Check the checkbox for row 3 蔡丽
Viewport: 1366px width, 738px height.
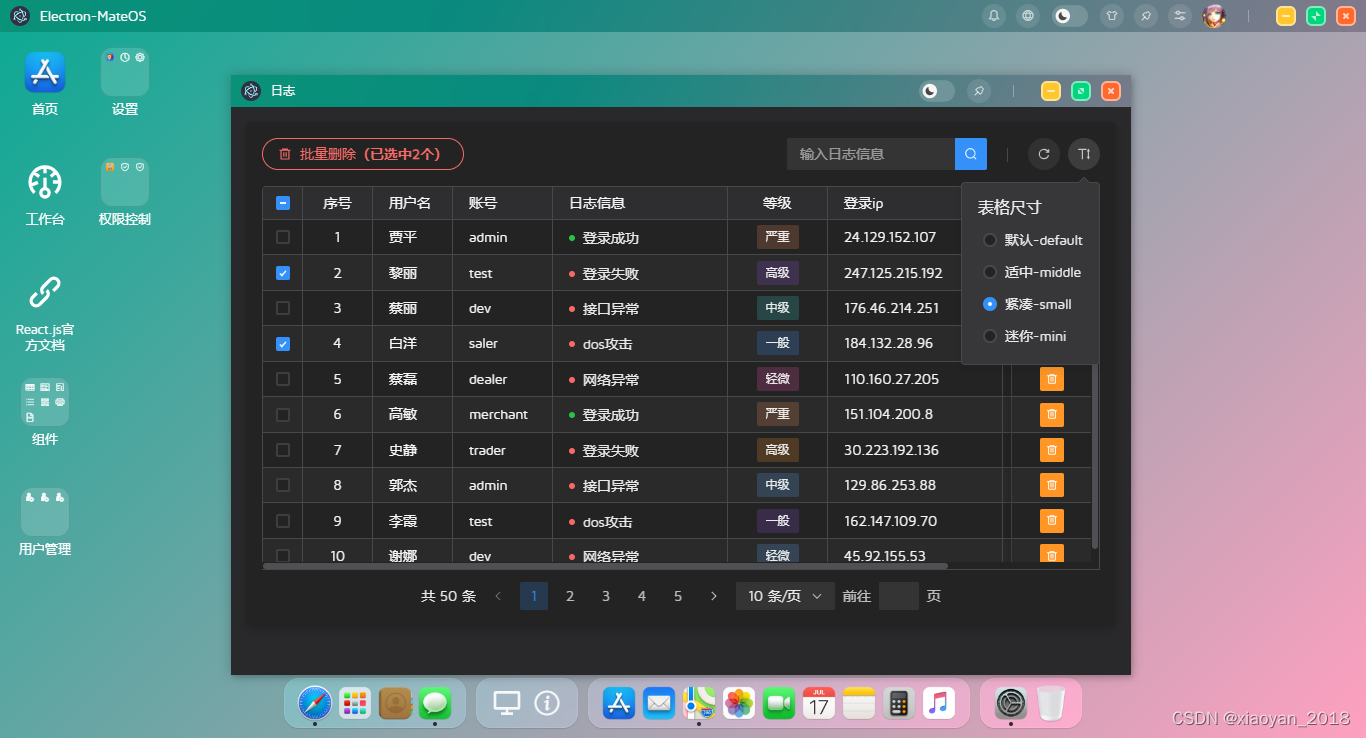coord(283,308)
